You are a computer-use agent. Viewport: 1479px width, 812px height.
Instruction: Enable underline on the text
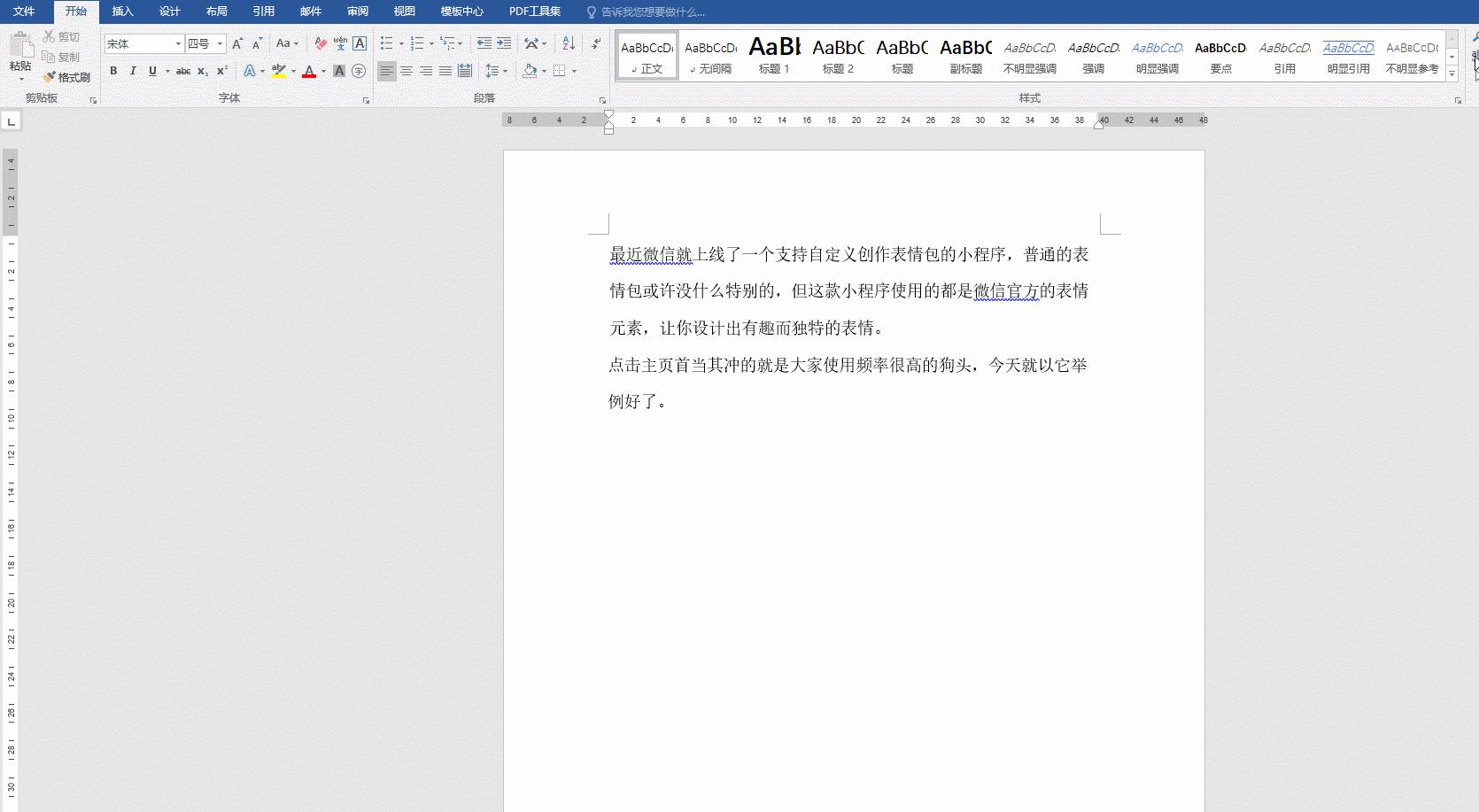pos(152,71)
